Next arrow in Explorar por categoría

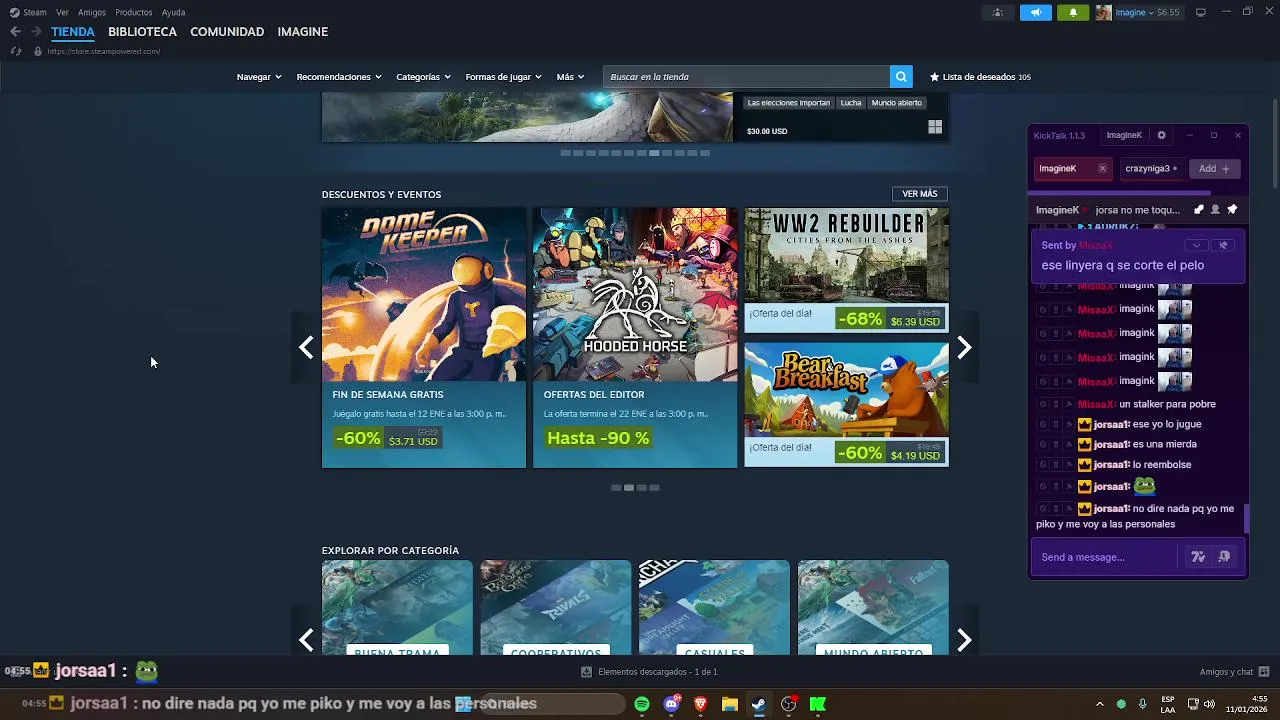[964, 640]
